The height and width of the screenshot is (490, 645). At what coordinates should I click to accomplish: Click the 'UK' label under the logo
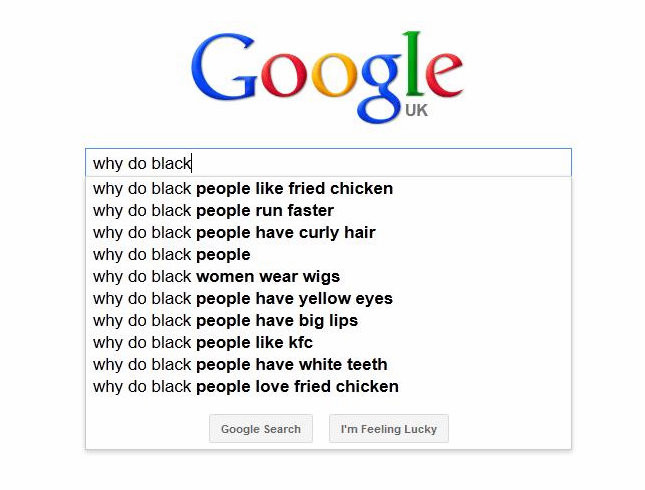416,110
